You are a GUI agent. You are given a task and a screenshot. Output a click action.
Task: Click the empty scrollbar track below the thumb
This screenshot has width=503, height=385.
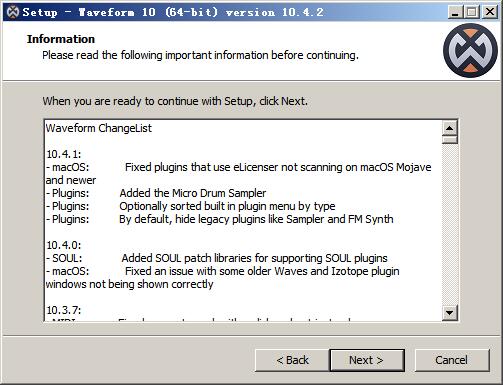coord(450,224)
